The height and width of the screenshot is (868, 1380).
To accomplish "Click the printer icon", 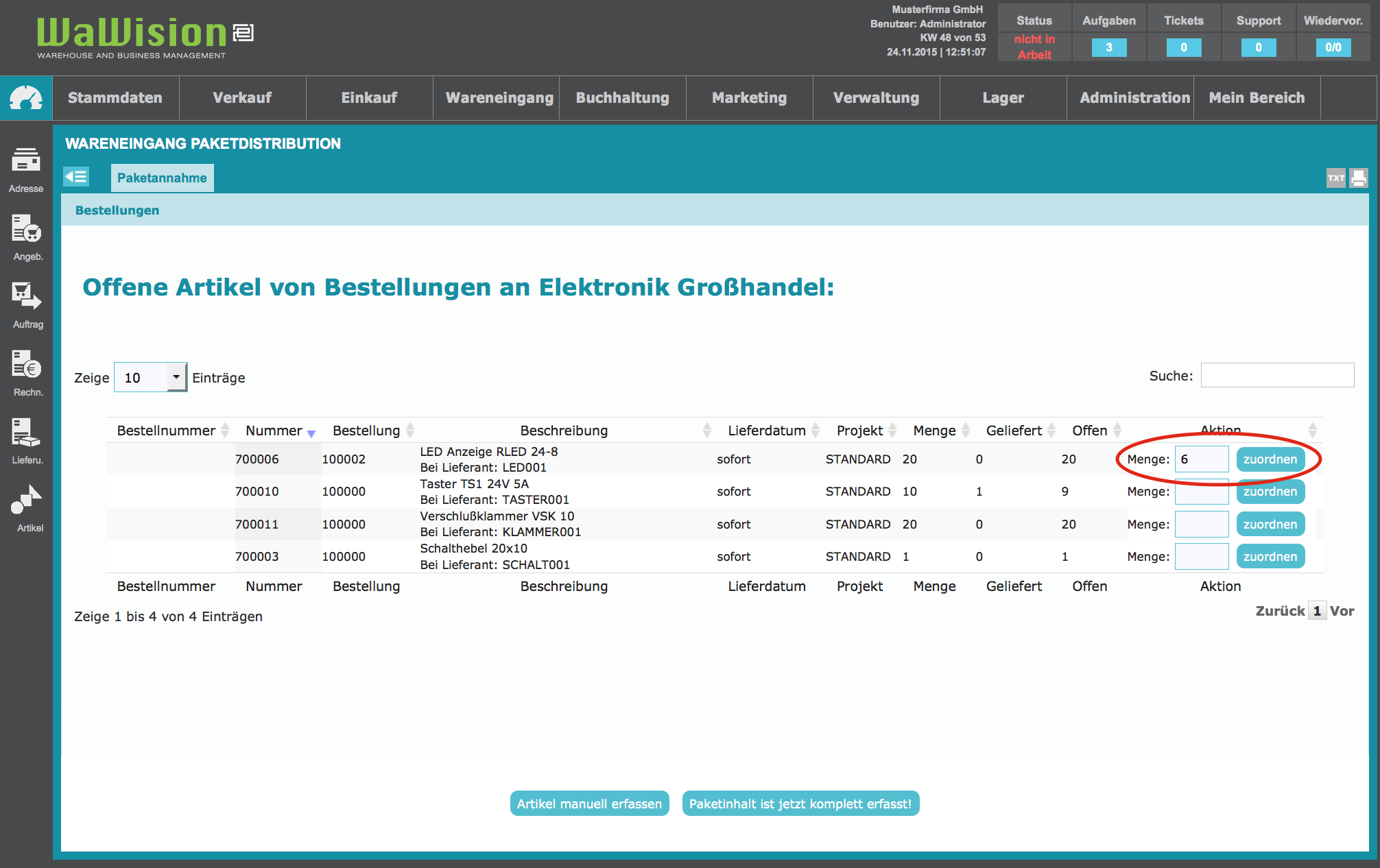I will pyautogui.click(x=1358, y=178).
